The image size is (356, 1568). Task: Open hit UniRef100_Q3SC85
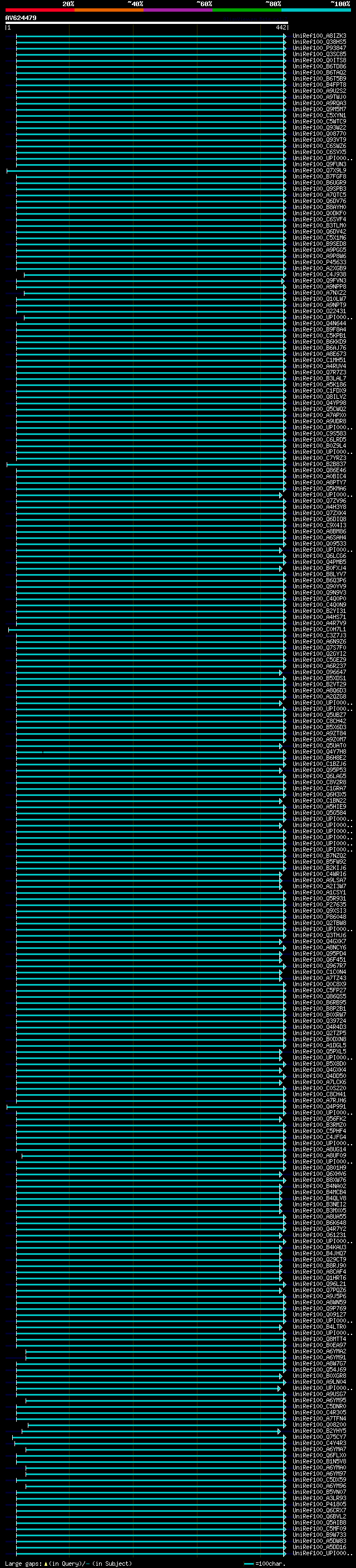pyautogui.click(x=319, y=54)
